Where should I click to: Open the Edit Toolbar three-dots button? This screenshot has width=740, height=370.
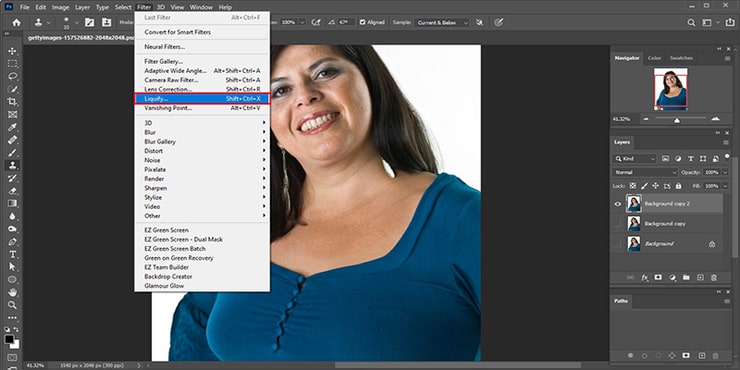click(x=12, y=318)
